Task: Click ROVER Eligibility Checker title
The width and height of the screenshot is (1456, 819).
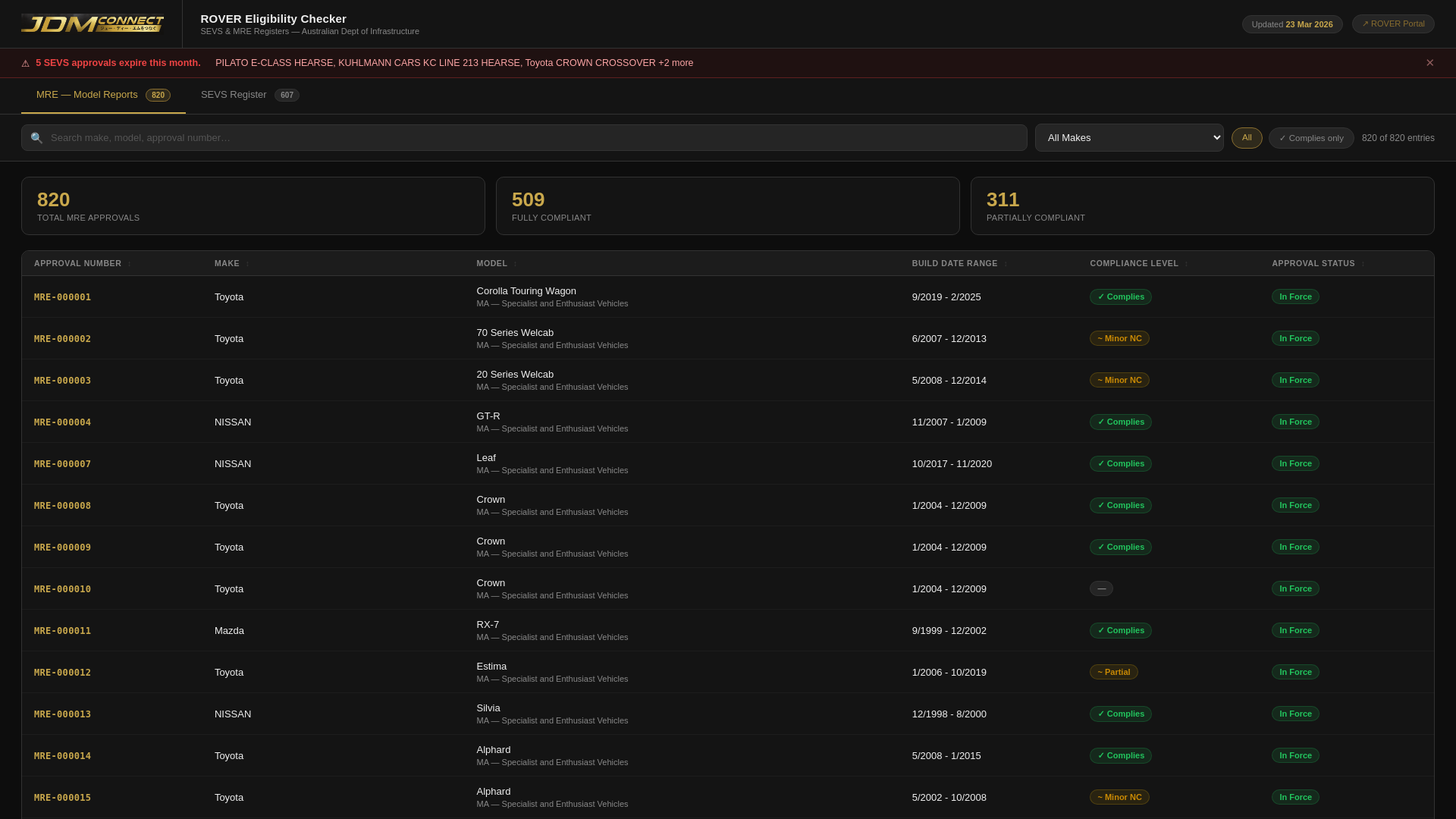Action: (273, 19)
